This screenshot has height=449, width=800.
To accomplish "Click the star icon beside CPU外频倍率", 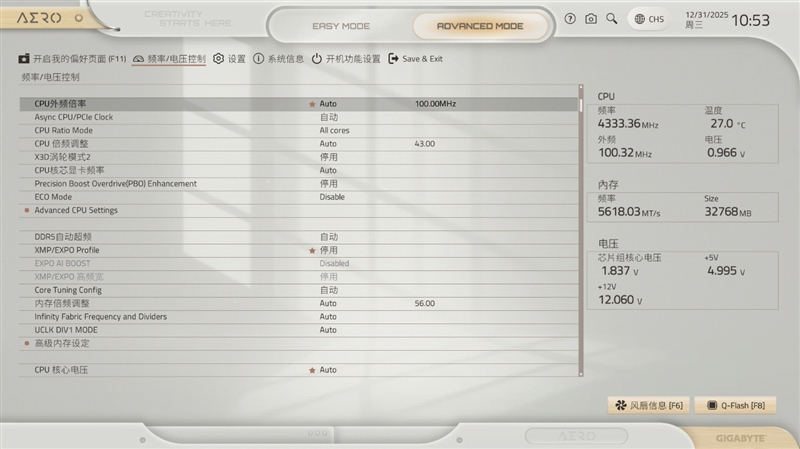I will [x=312, y=104].
